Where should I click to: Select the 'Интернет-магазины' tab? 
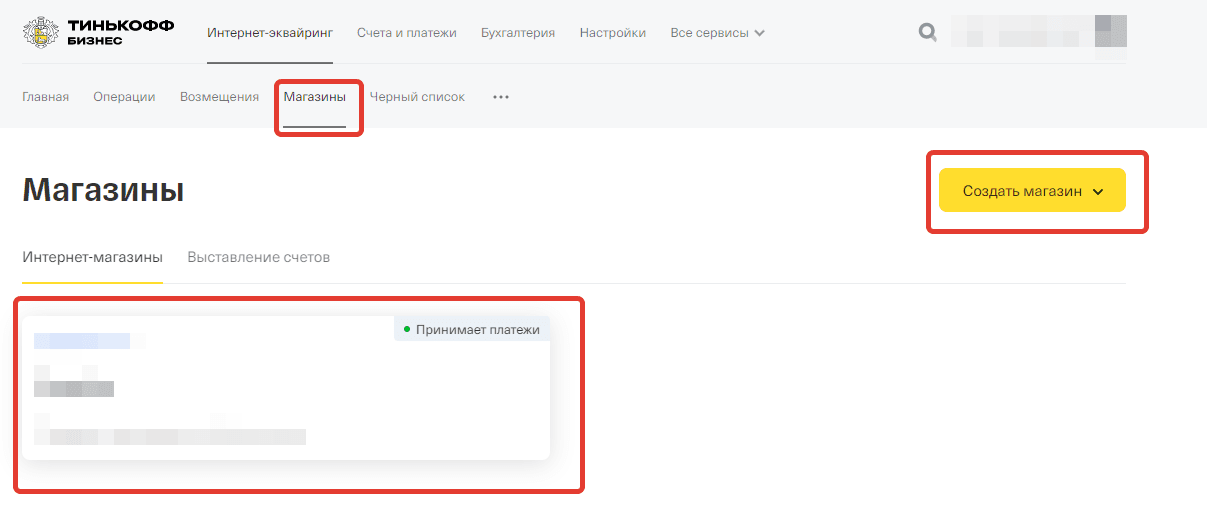(x=92, y=257)
